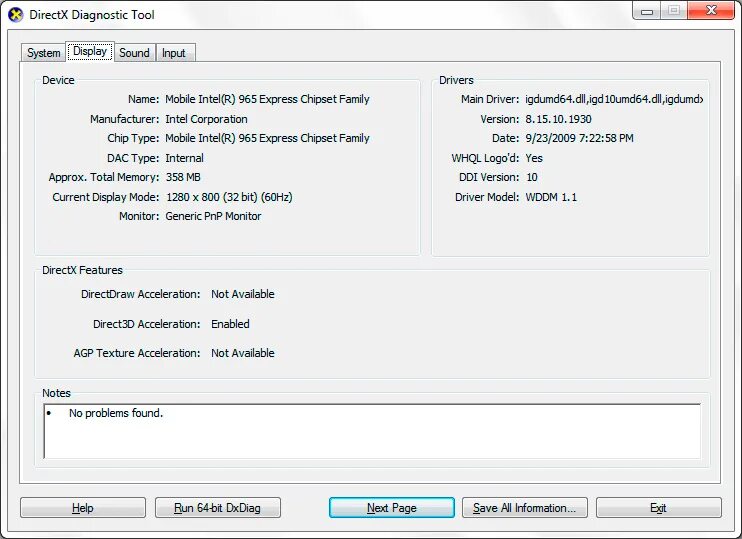Minimize the DirectX Diagnostic Tool window
Viewport: 742px width, 539px height.
pos(647,11)
